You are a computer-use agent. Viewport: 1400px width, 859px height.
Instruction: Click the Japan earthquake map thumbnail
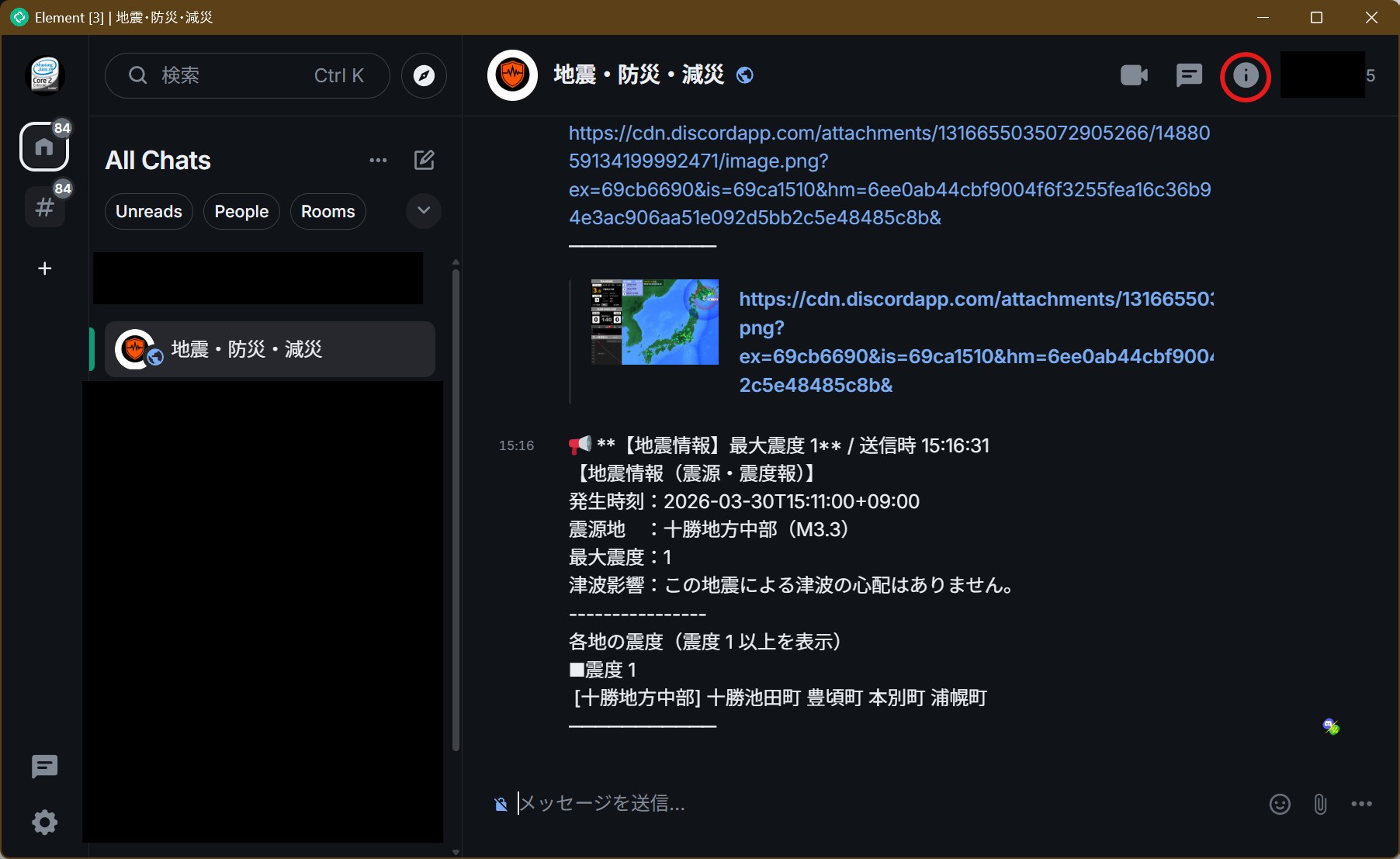pos(654,322)
